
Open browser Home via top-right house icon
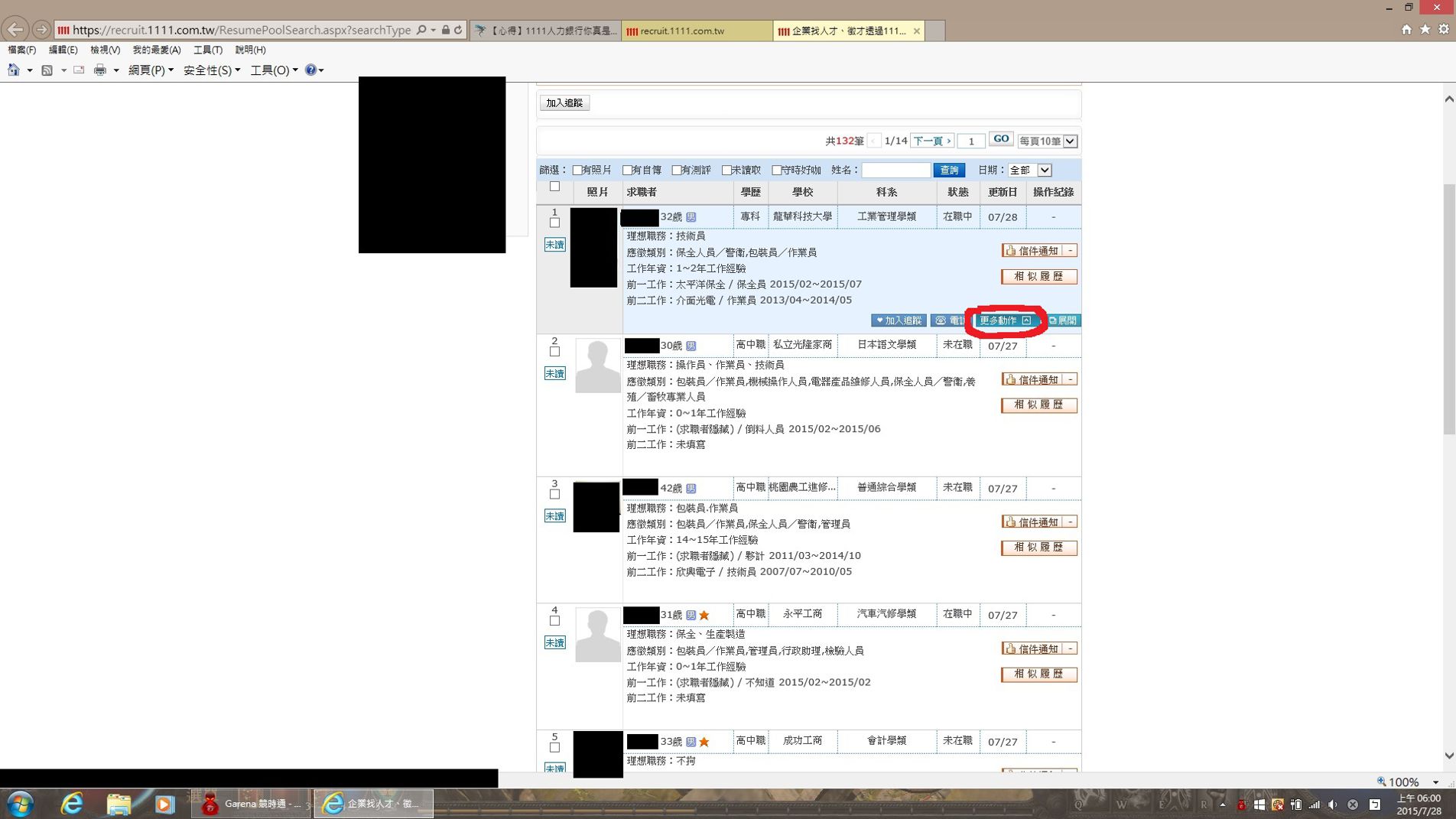pos(1406,29)
